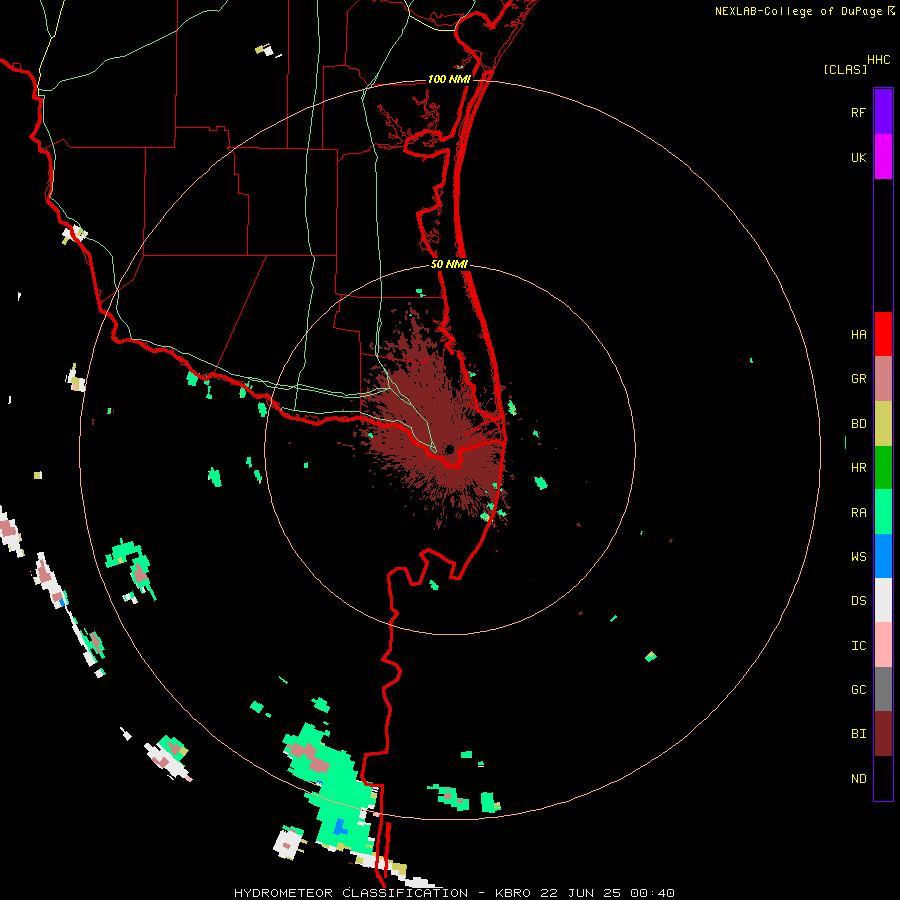Click the BI legend label

tap(858, 734)
